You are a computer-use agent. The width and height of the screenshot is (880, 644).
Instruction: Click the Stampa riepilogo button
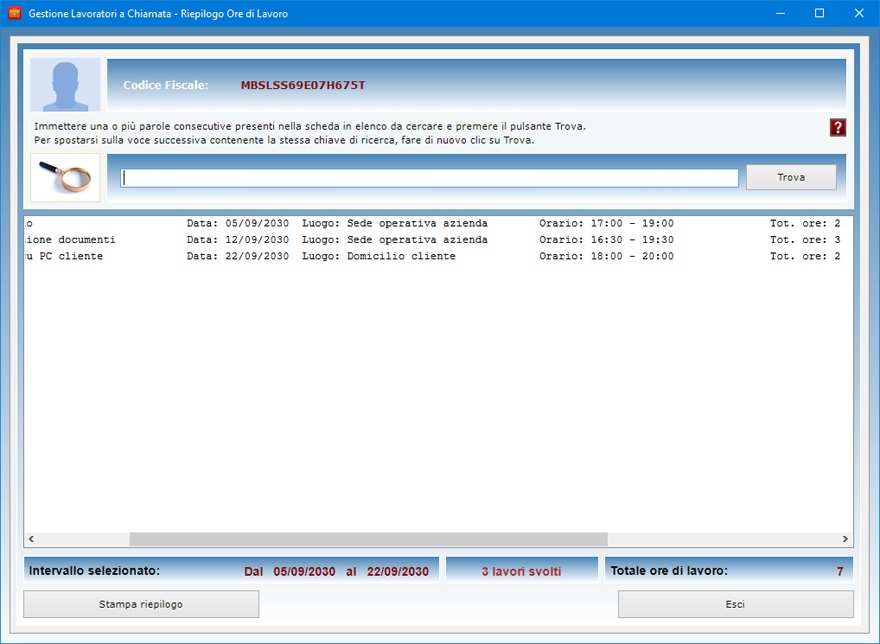[x=141, y=604]
